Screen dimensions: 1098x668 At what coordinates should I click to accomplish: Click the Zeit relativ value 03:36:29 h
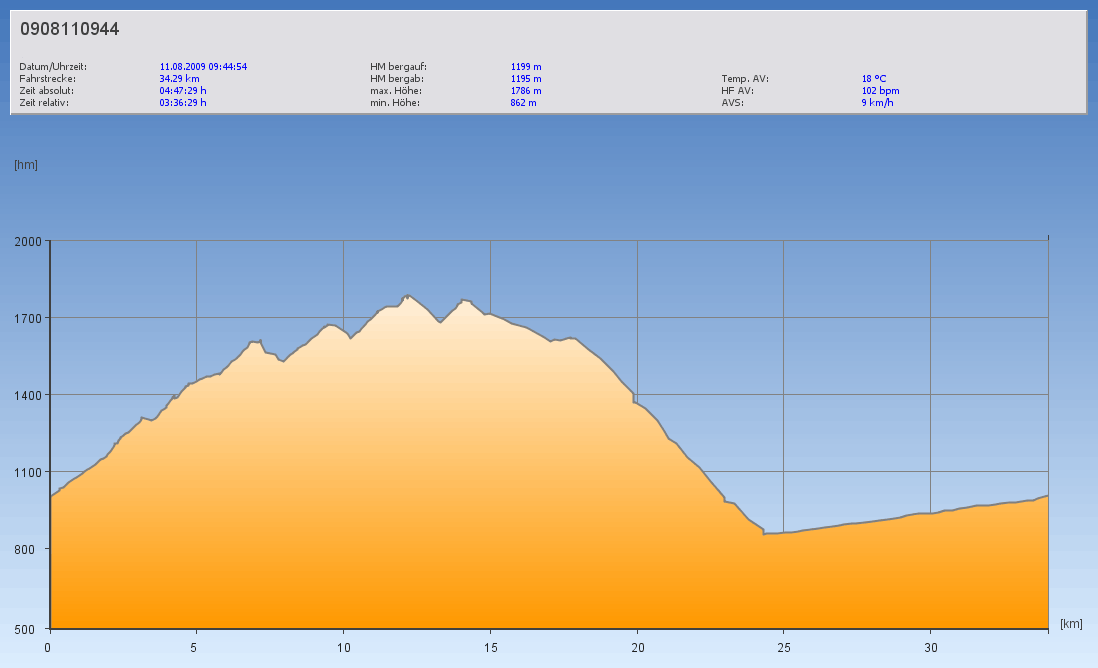click(183, 103)
